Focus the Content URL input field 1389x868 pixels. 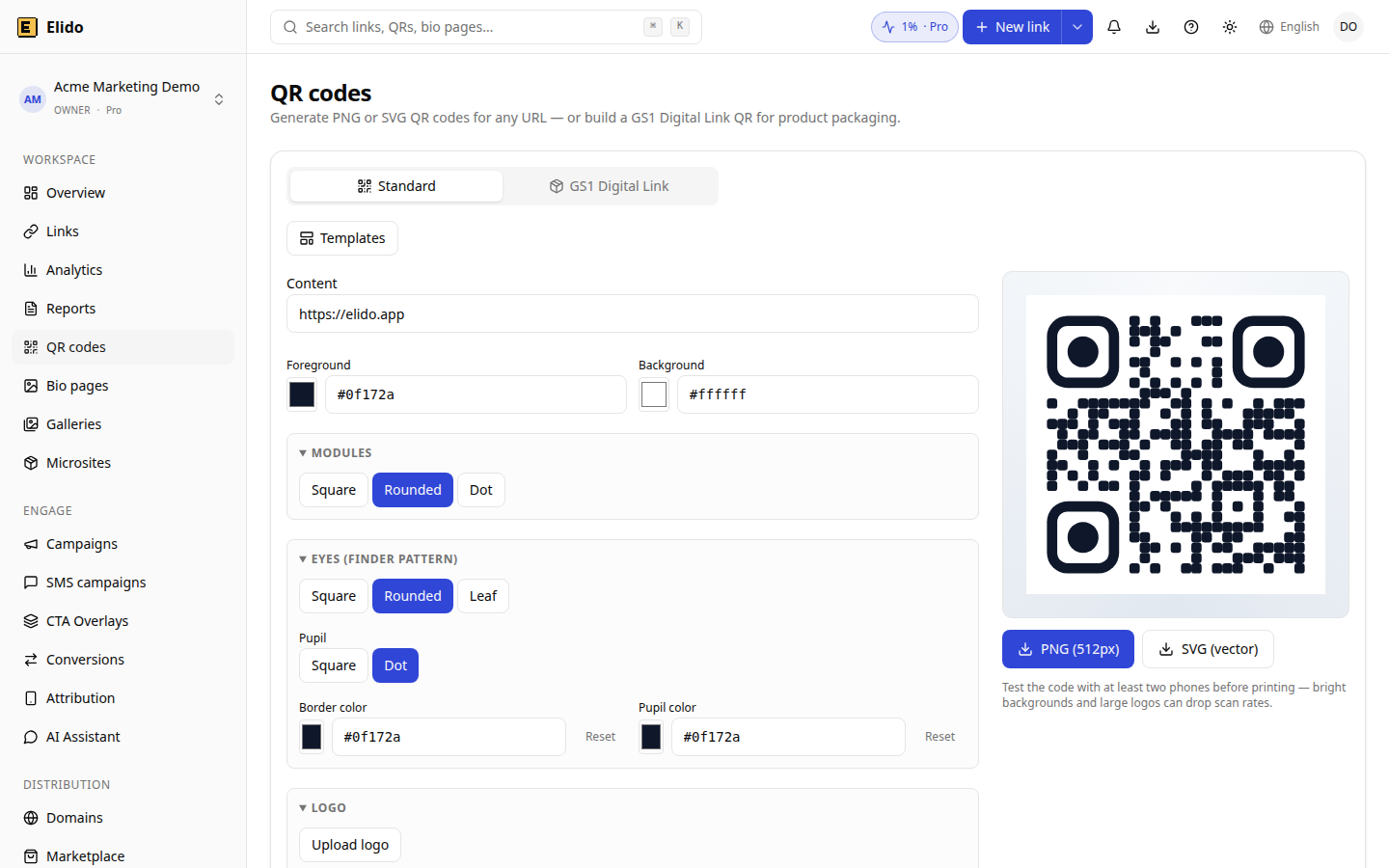tap(633, 313)
